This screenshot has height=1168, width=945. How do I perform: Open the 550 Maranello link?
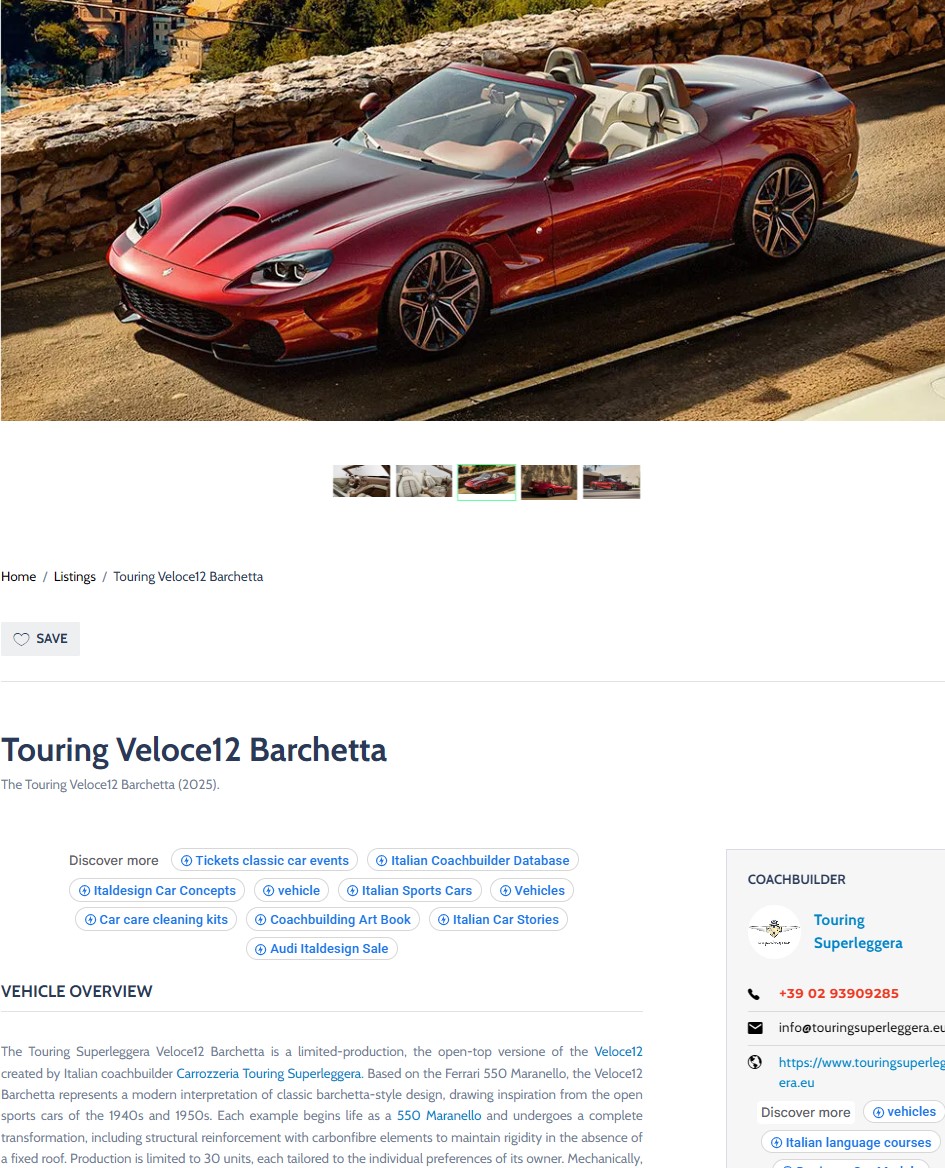pyautogui.click(x=439, y=1116)
